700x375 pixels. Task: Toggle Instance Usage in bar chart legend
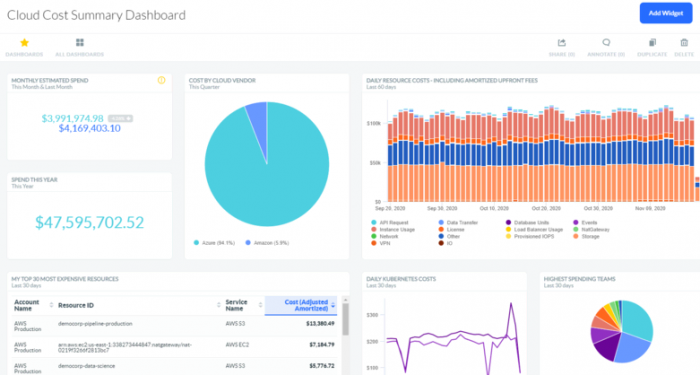click(x=393, y=229)
